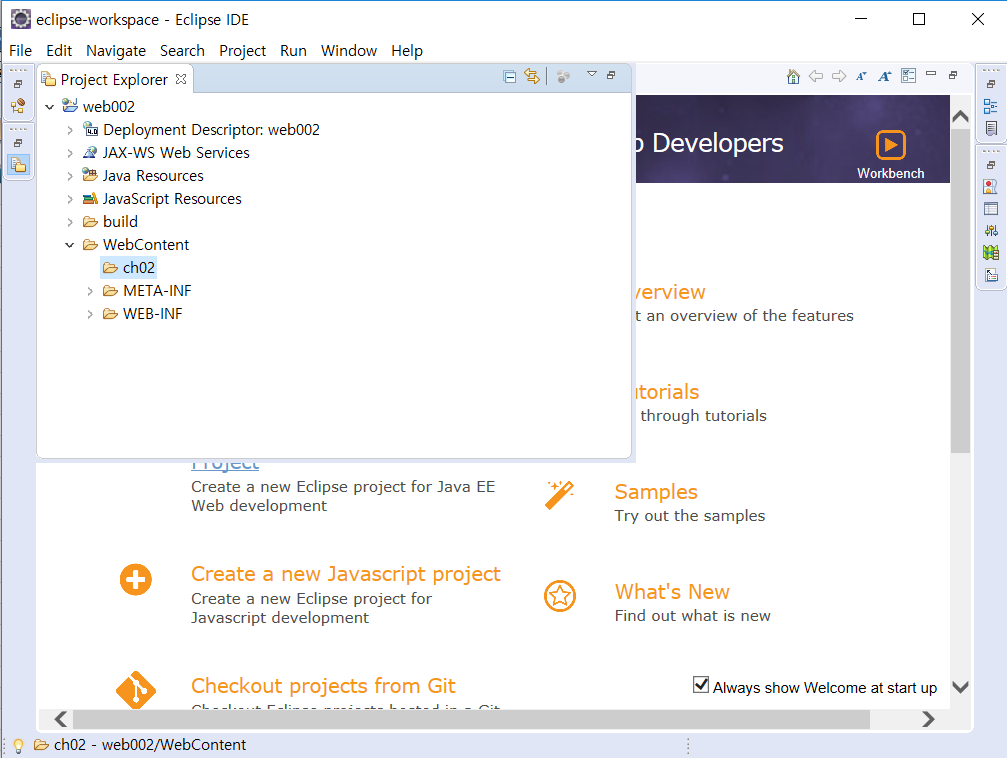Restore the Project Explorer view
This screenshot has height=758, width=1007.
pos(611,75)
